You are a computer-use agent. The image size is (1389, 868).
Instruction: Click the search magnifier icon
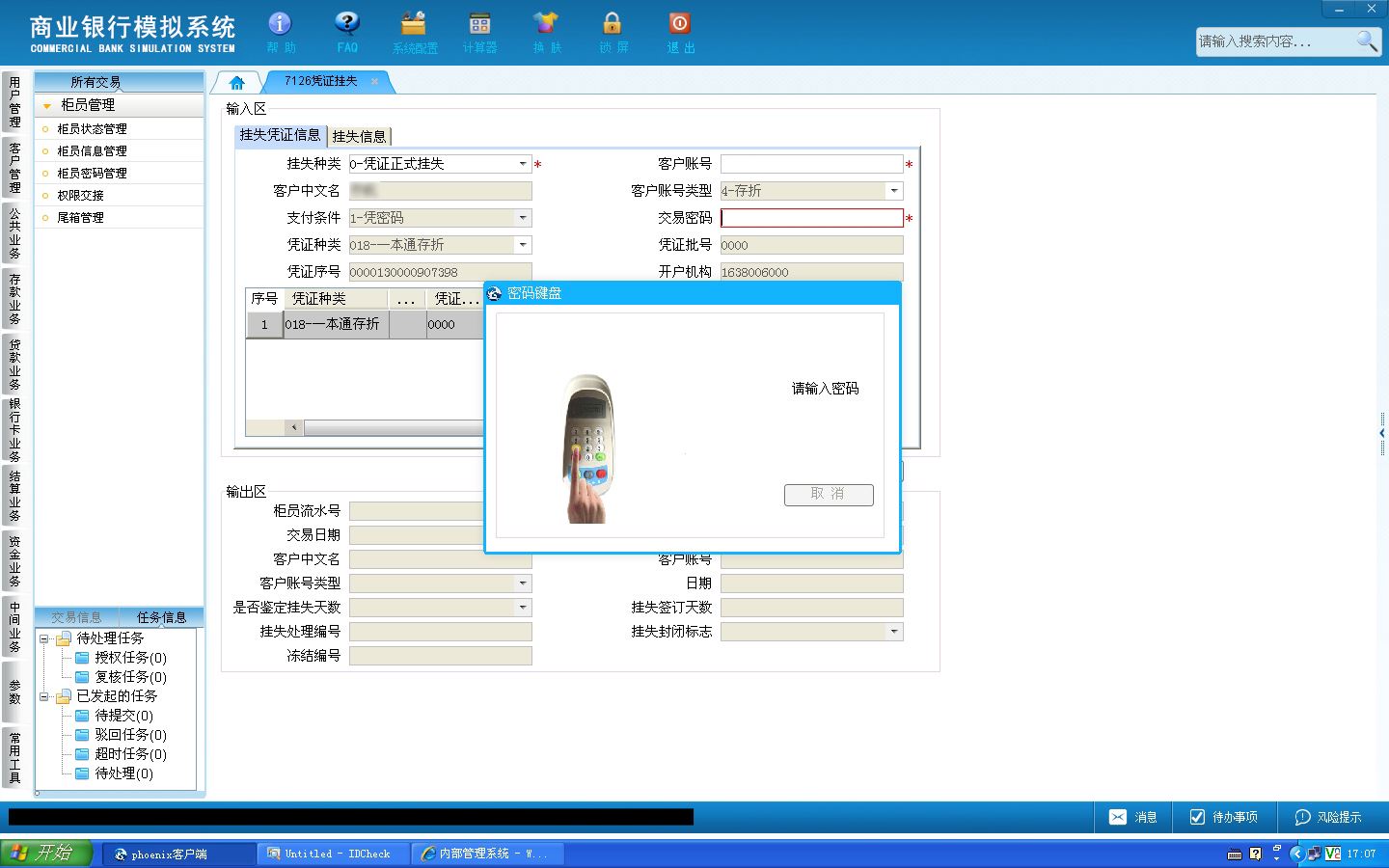pos(1367,41)
